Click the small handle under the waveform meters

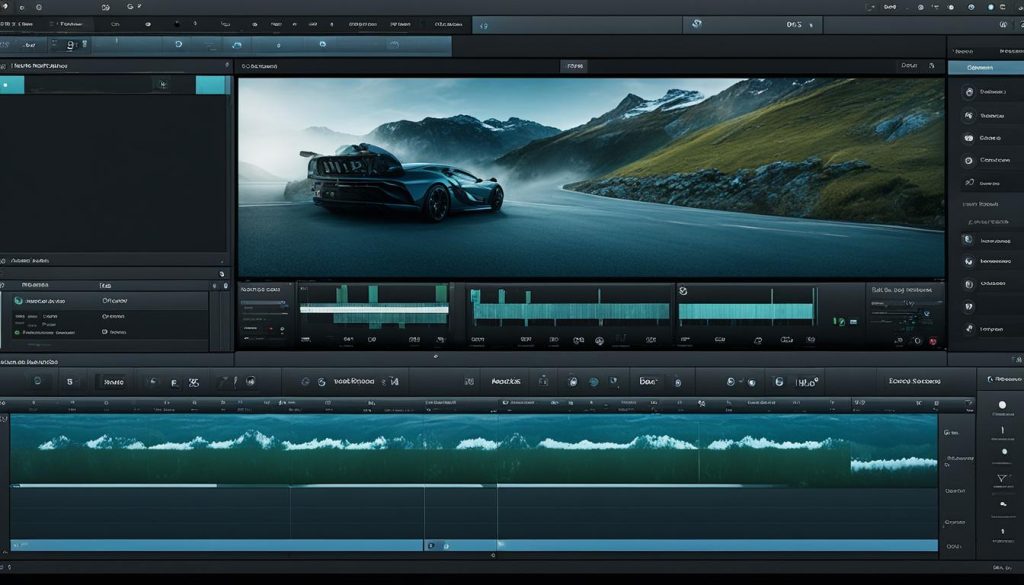coord(436,356)
